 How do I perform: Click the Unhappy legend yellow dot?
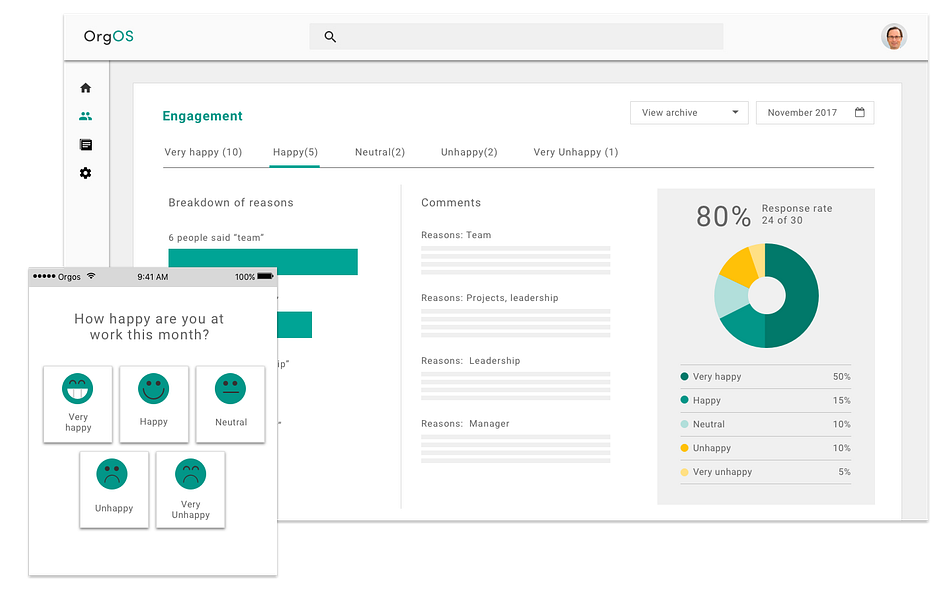pos(684,448)
